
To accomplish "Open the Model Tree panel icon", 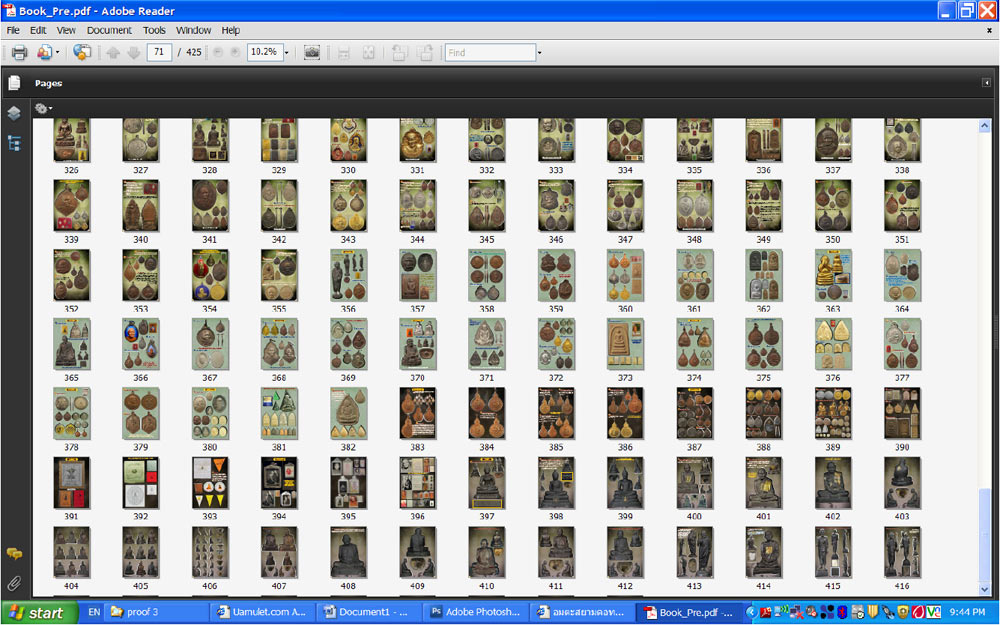I will (14, 143).
